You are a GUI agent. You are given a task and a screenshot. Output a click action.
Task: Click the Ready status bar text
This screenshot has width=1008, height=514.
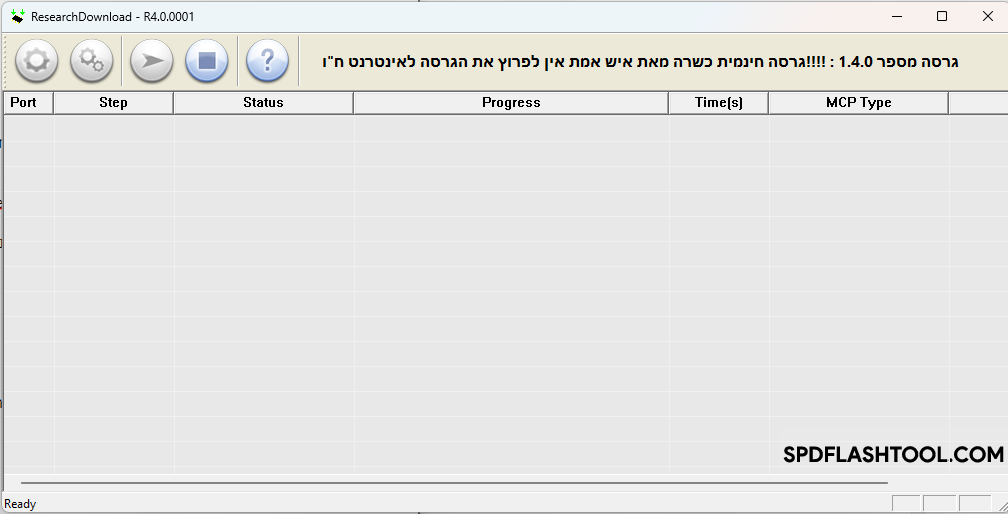coord(20,504)
